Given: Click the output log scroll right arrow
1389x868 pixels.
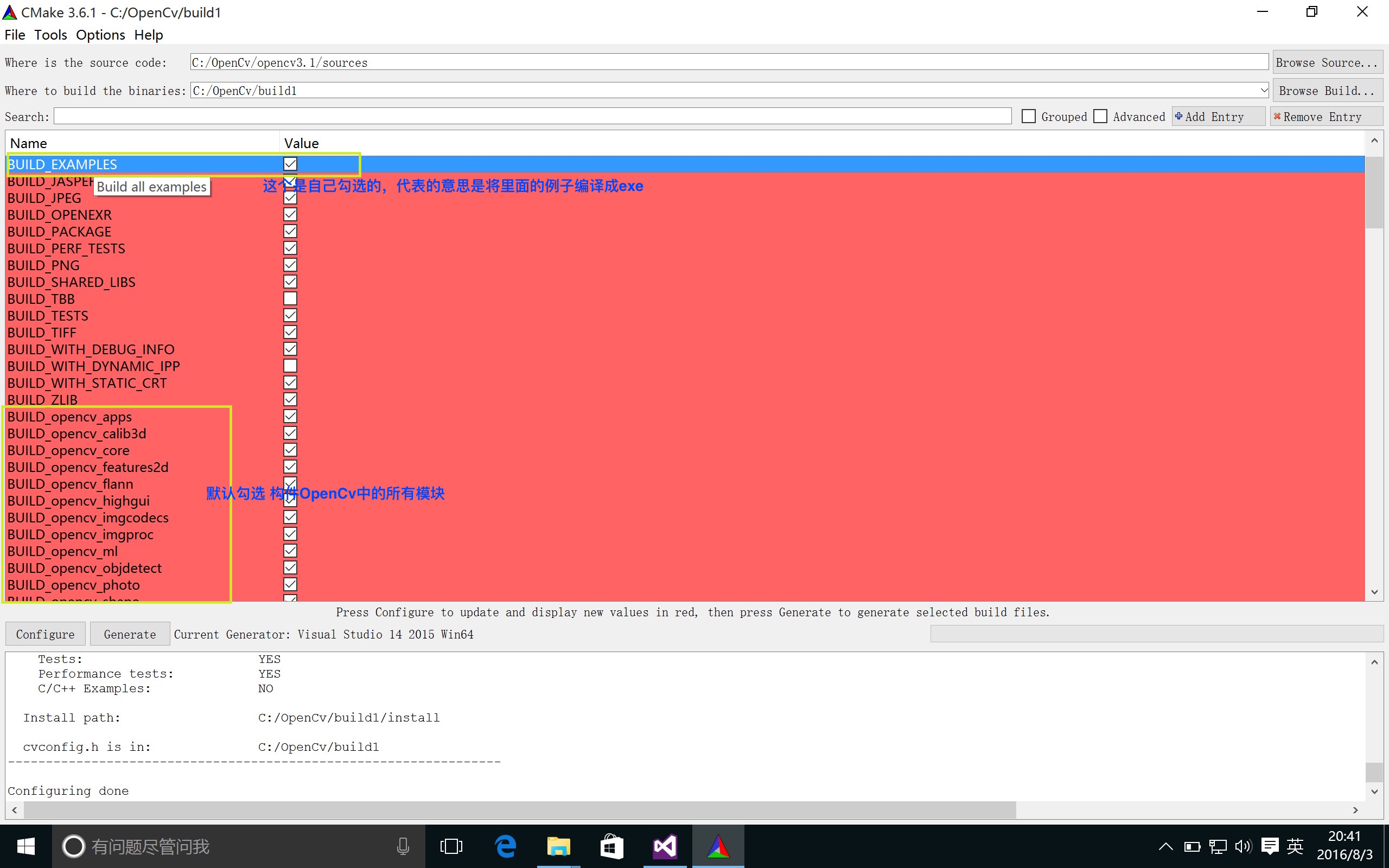Looking at the screenshot, I should (x=1355, y=810).
